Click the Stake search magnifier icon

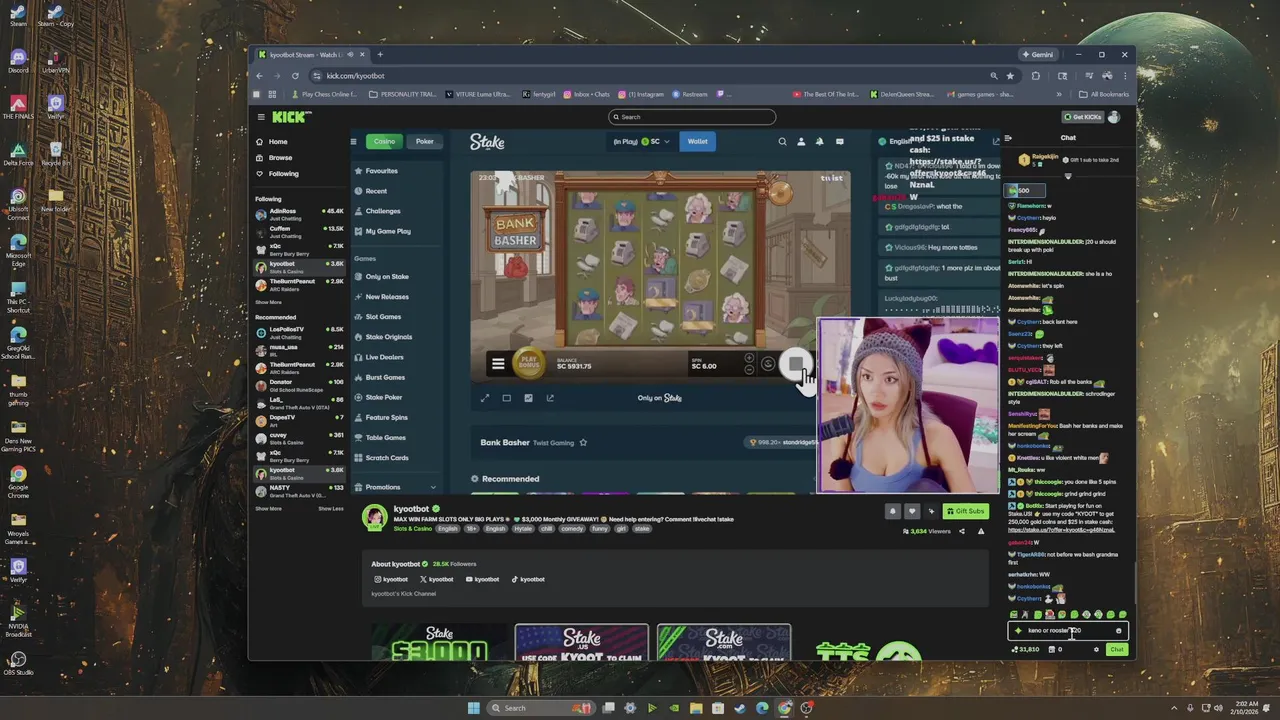782,142
